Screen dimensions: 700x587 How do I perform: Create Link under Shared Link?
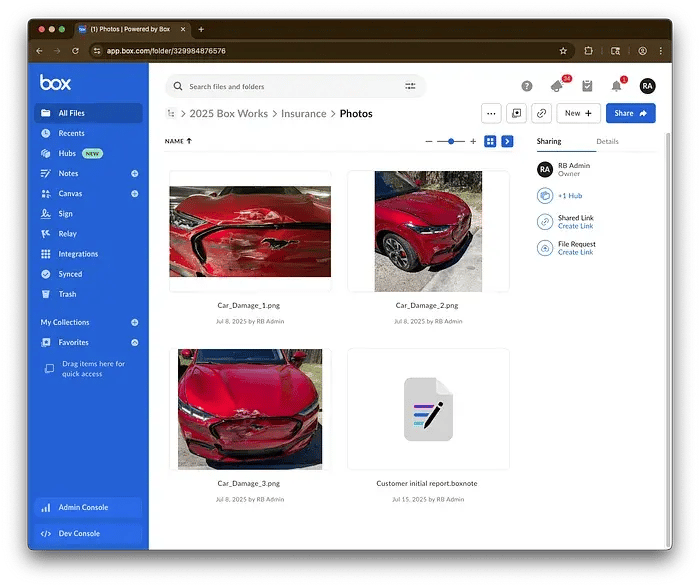(x=575, y=226)
